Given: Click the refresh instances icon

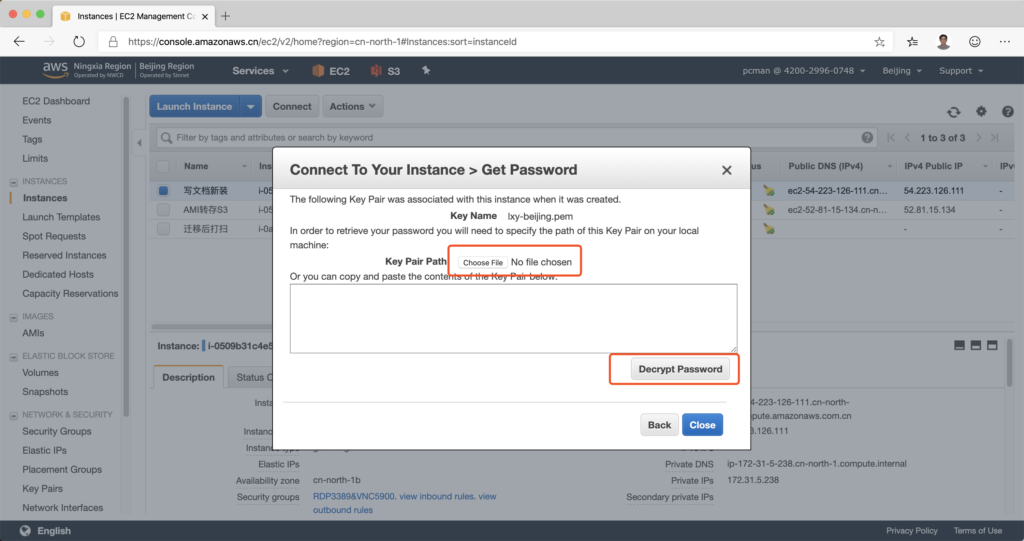Looking at the screenshot, I should [954, 112].
